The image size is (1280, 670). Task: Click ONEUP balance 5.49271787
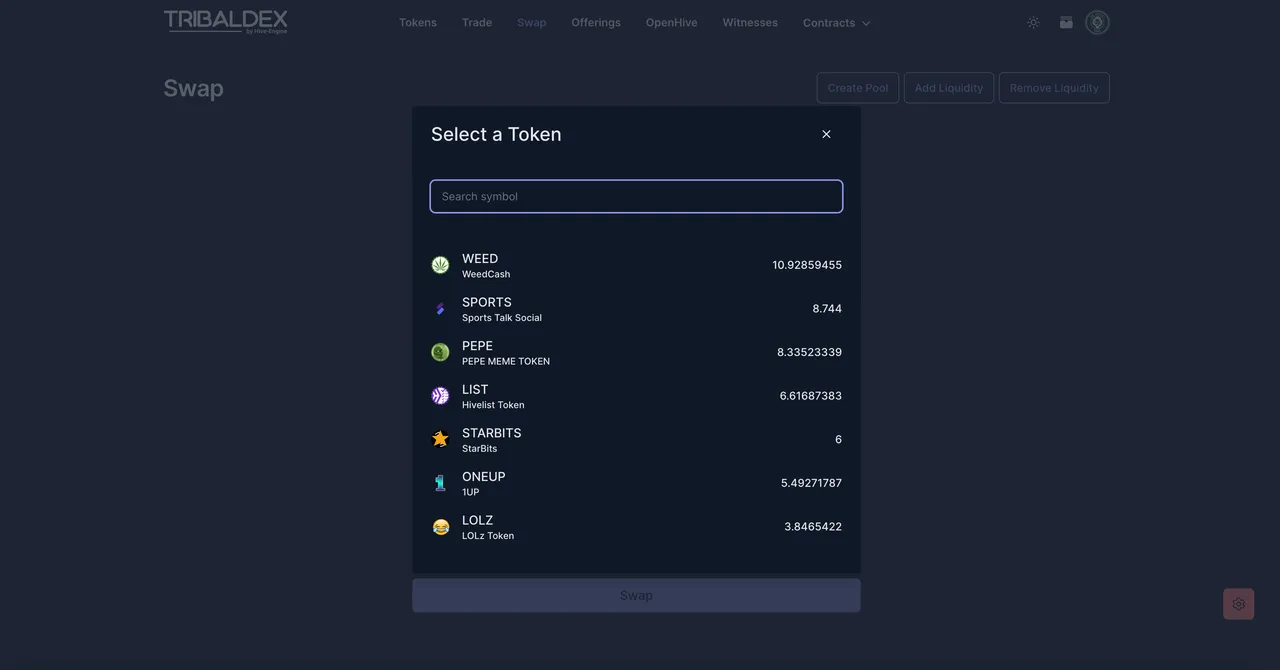811,483
